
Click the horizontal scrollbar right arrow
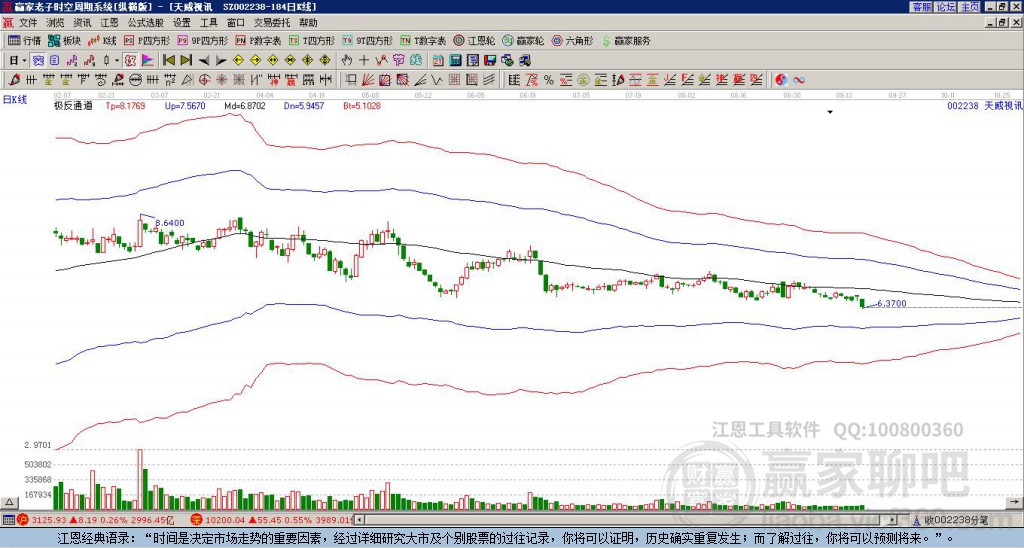point(893,520)
